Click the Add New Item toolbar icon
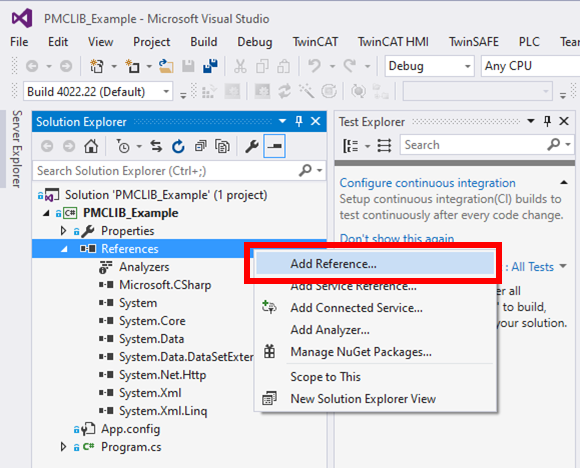This screenshot has width=580, height=468. click(132, 66)
